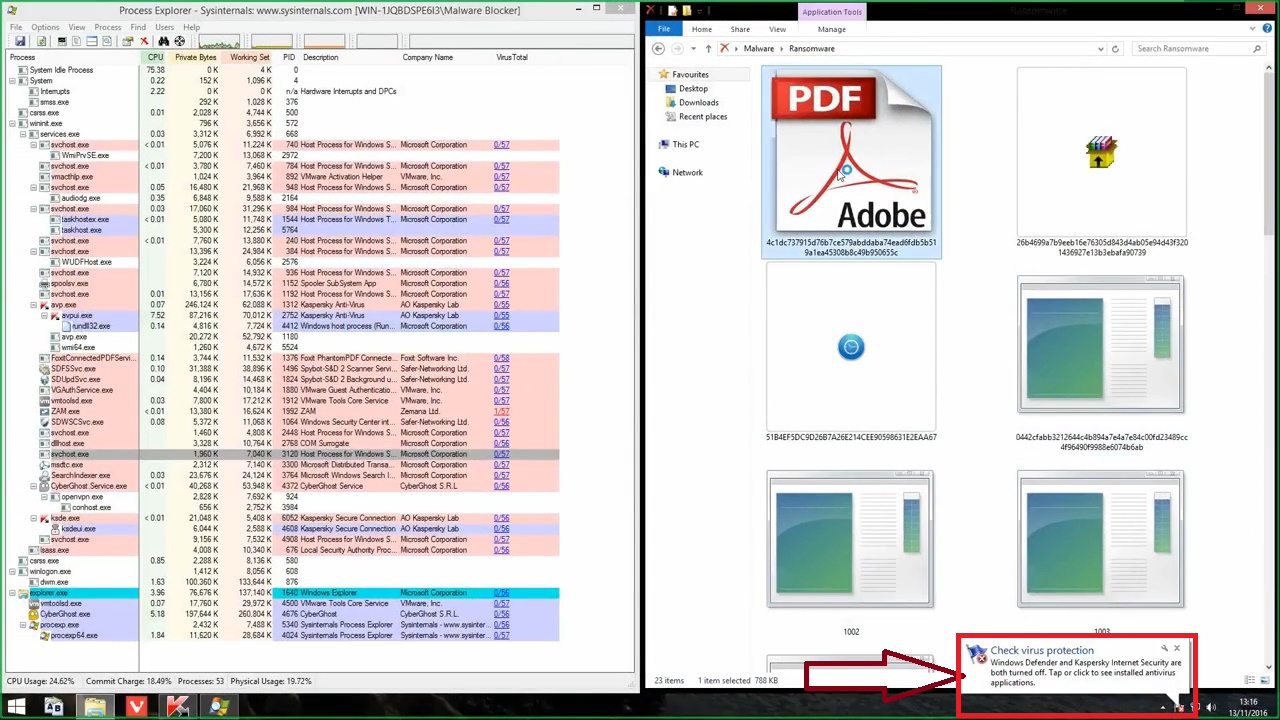
Task: Sort by the VirusTotal column header
Action: pyautogui.click(x=512, y=57)
